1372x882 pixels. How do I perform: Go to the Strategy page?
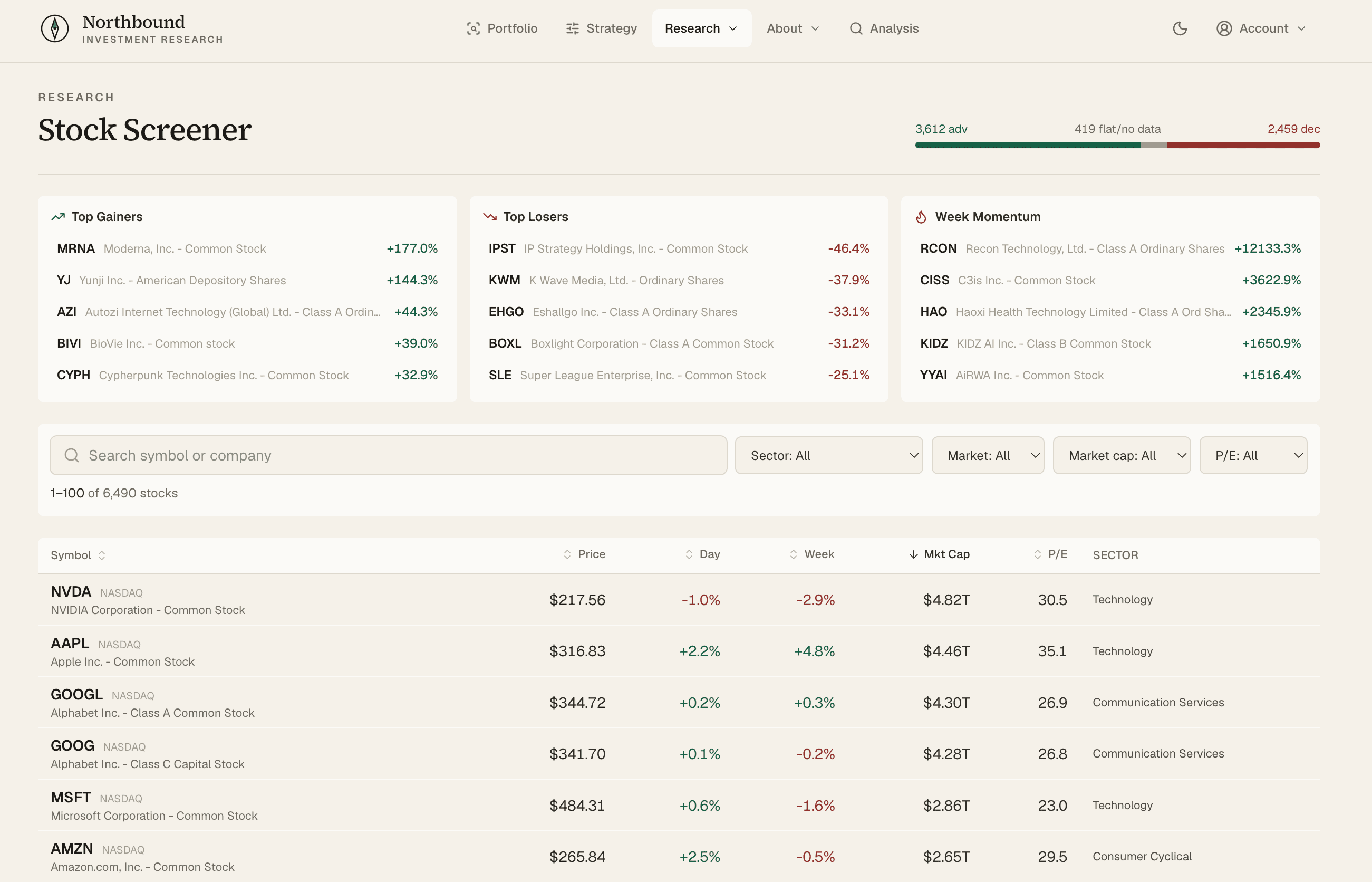[601, 28]
